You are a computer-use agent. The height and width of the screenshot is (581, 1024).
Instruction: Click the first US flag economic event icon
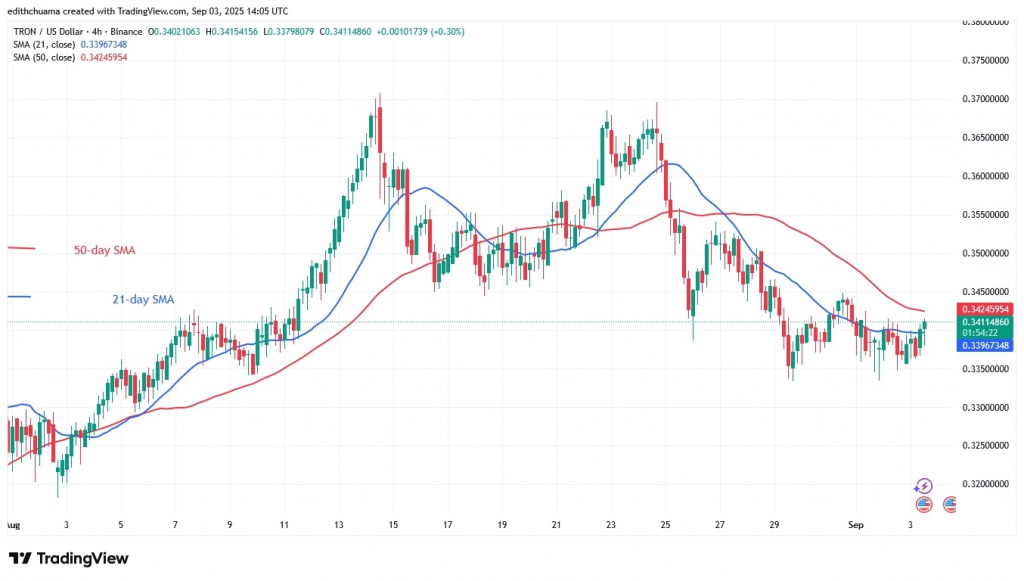[923, 504]
